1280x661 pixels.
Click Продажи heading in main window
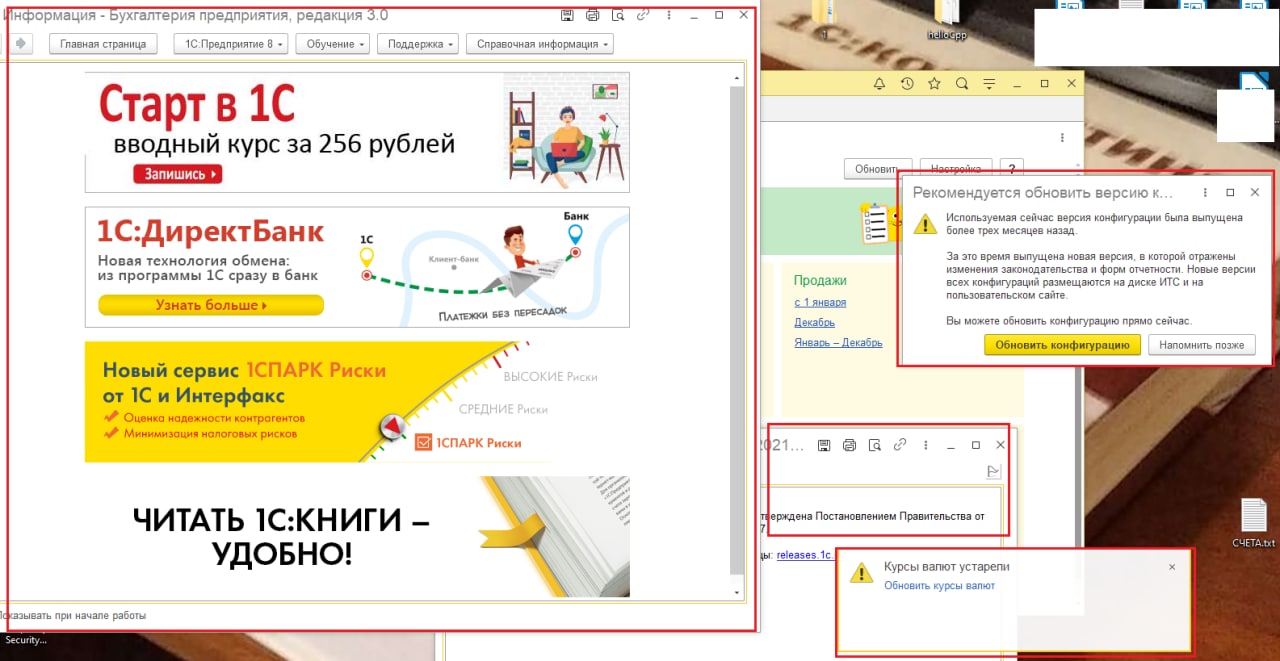coord(820,281)
